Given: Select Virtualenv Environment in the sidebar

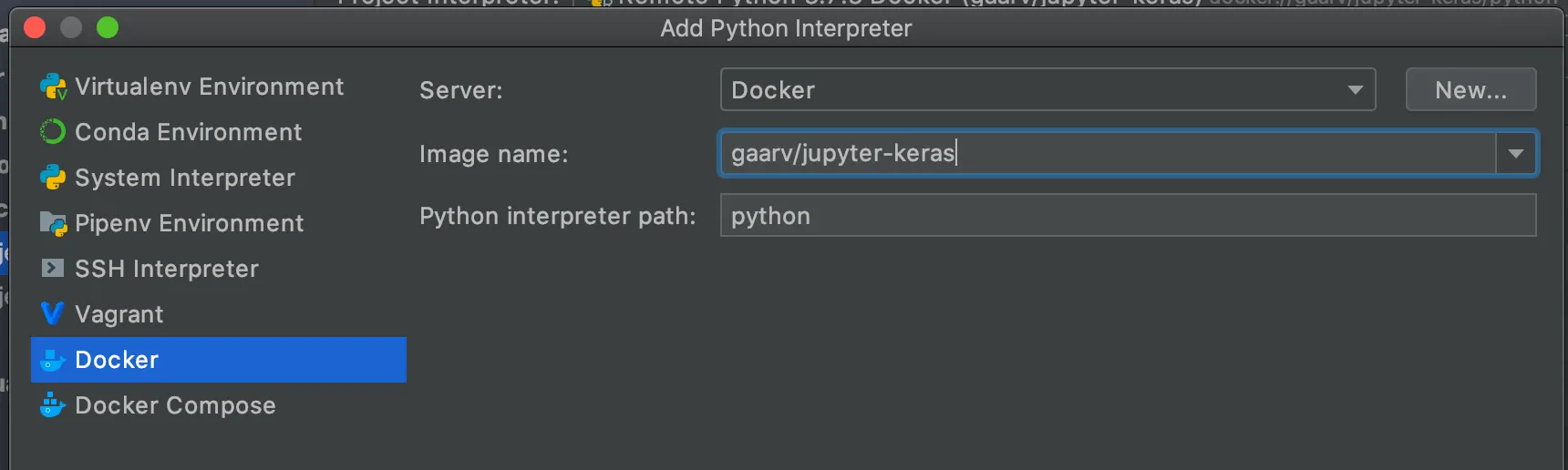Looking at the screenshot, I should tap(209, 87).
